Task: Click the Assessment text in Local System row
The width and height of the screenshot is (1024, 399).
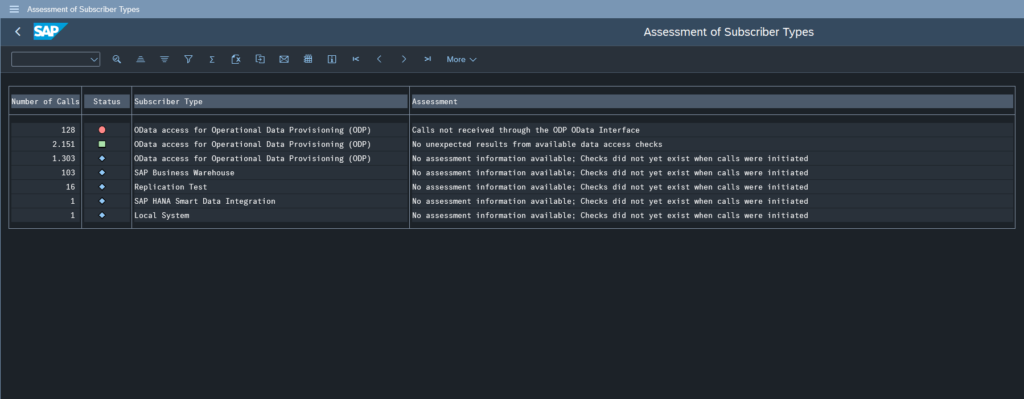Action: tap(610, 215)
